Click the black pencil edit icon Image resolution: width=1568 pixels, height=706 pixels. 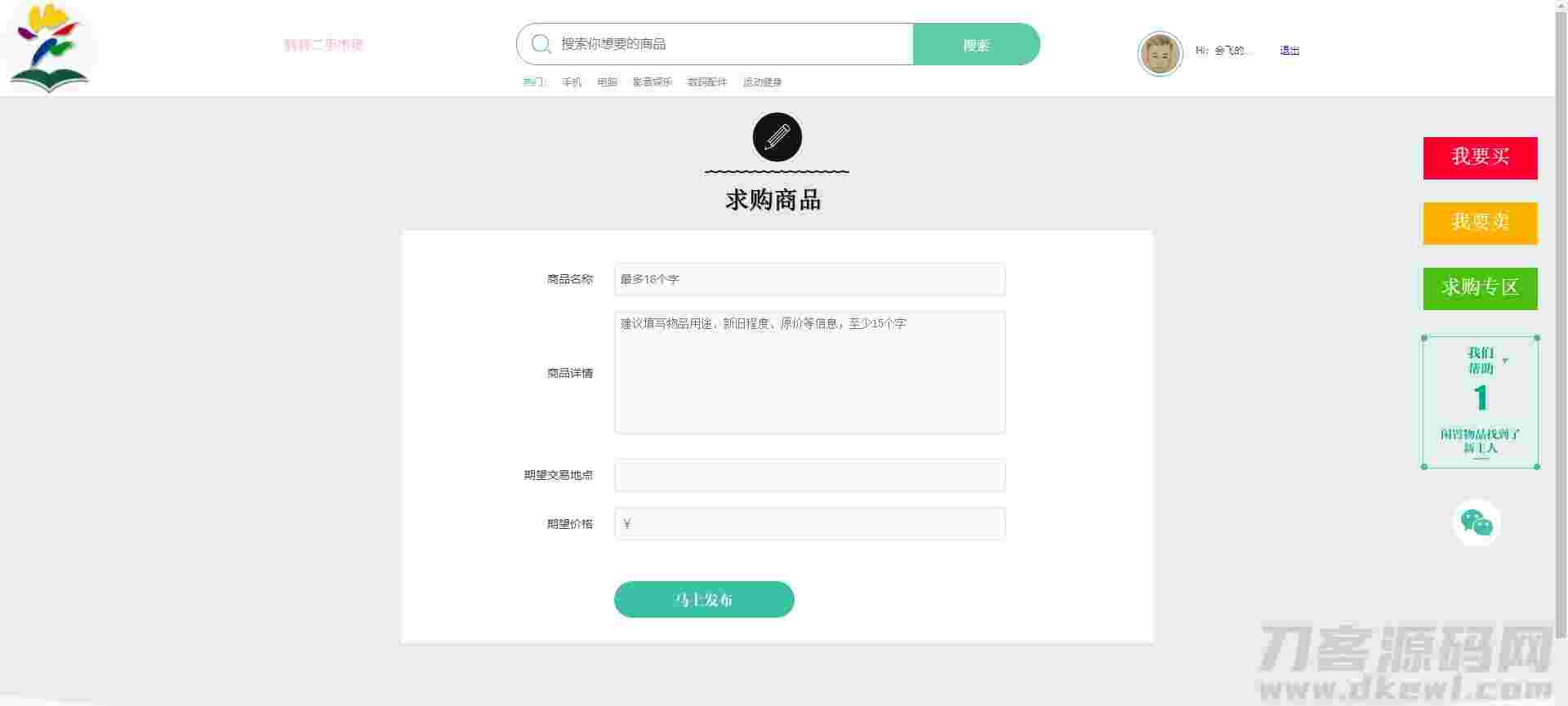point(777,137)
